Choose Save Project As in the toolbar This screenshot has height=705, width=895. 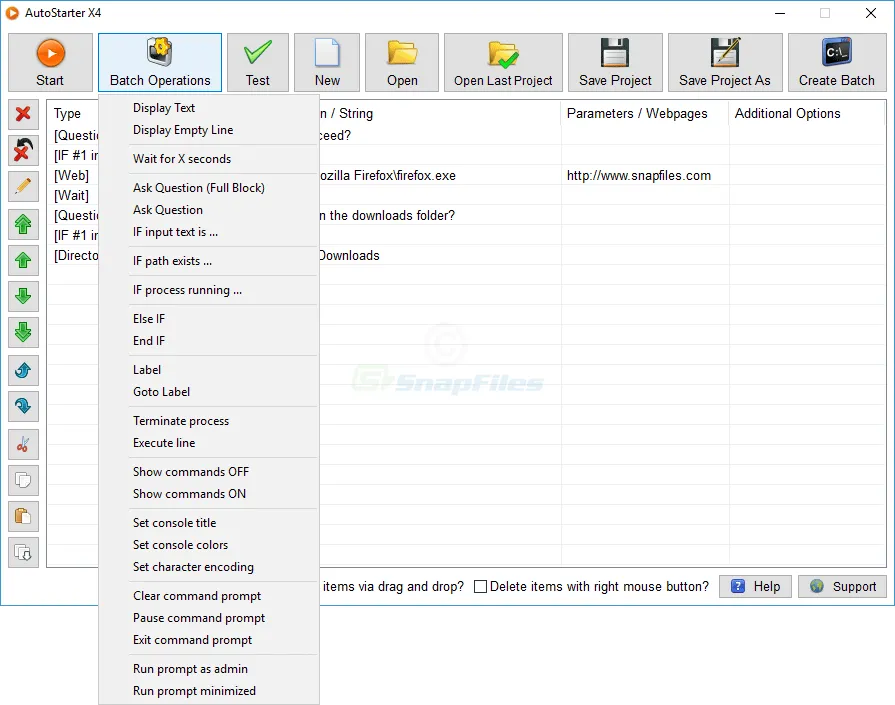(725, 62)
